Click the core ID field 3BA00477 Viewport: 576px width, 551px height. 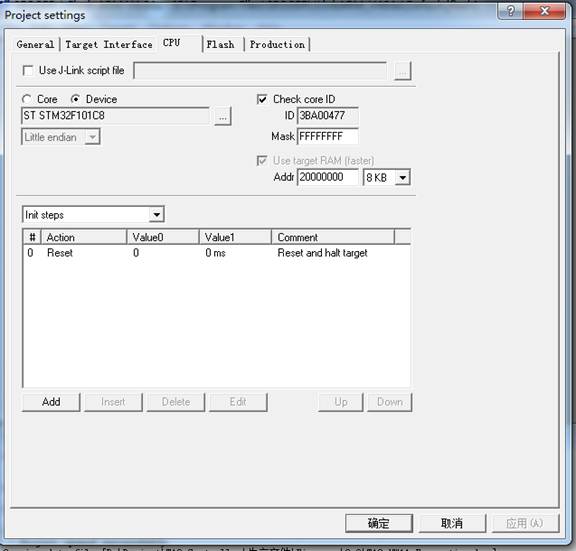point(327,116)
